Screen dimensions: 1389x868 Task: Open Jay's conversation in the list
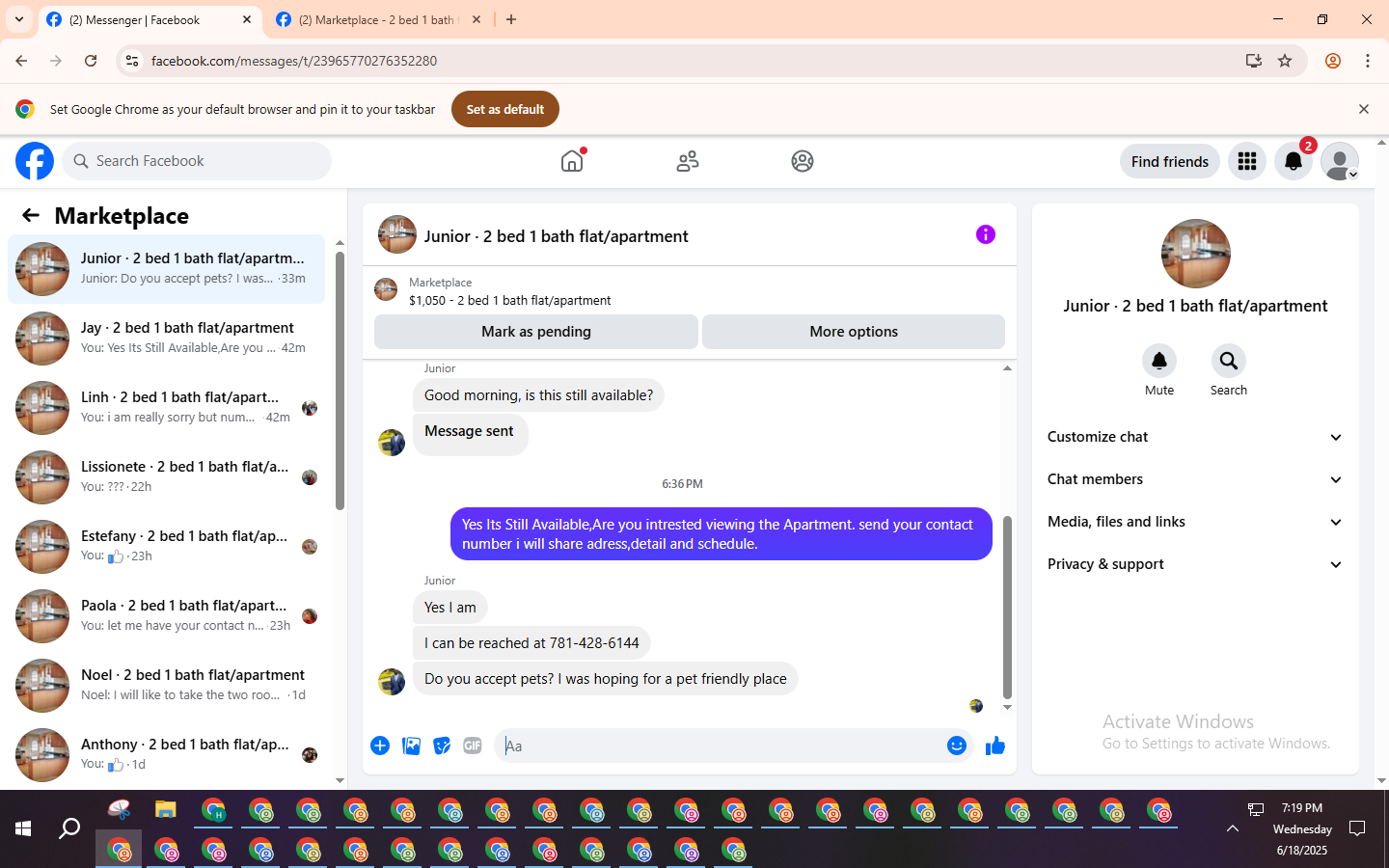(166, 339)
